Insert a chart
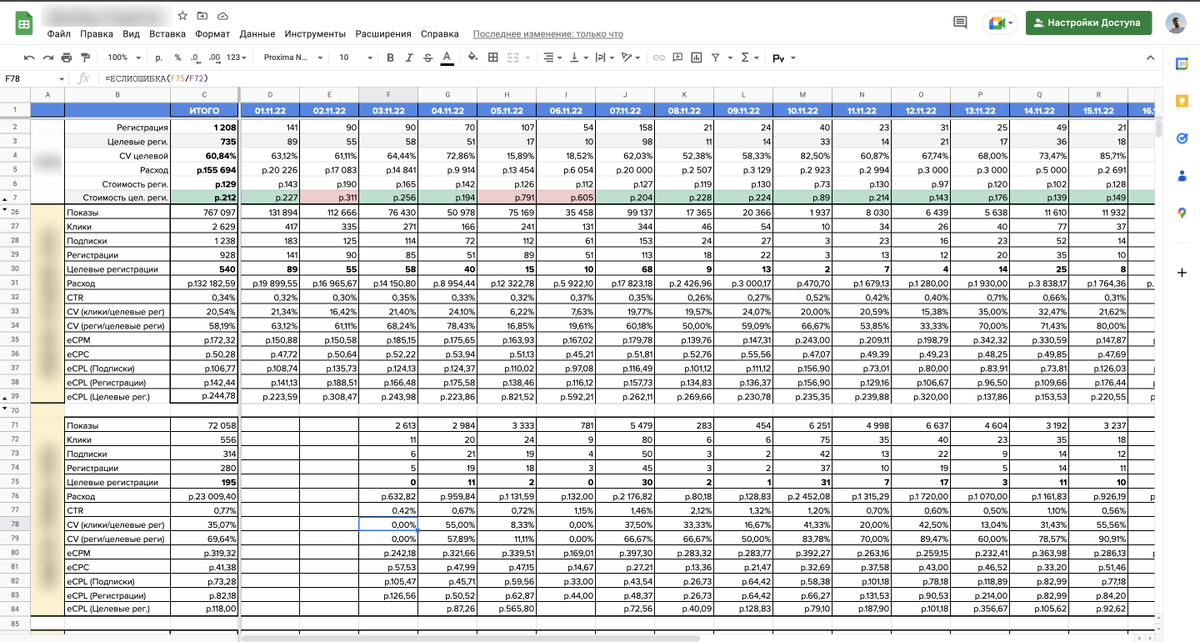 click(x=698, y=58)
